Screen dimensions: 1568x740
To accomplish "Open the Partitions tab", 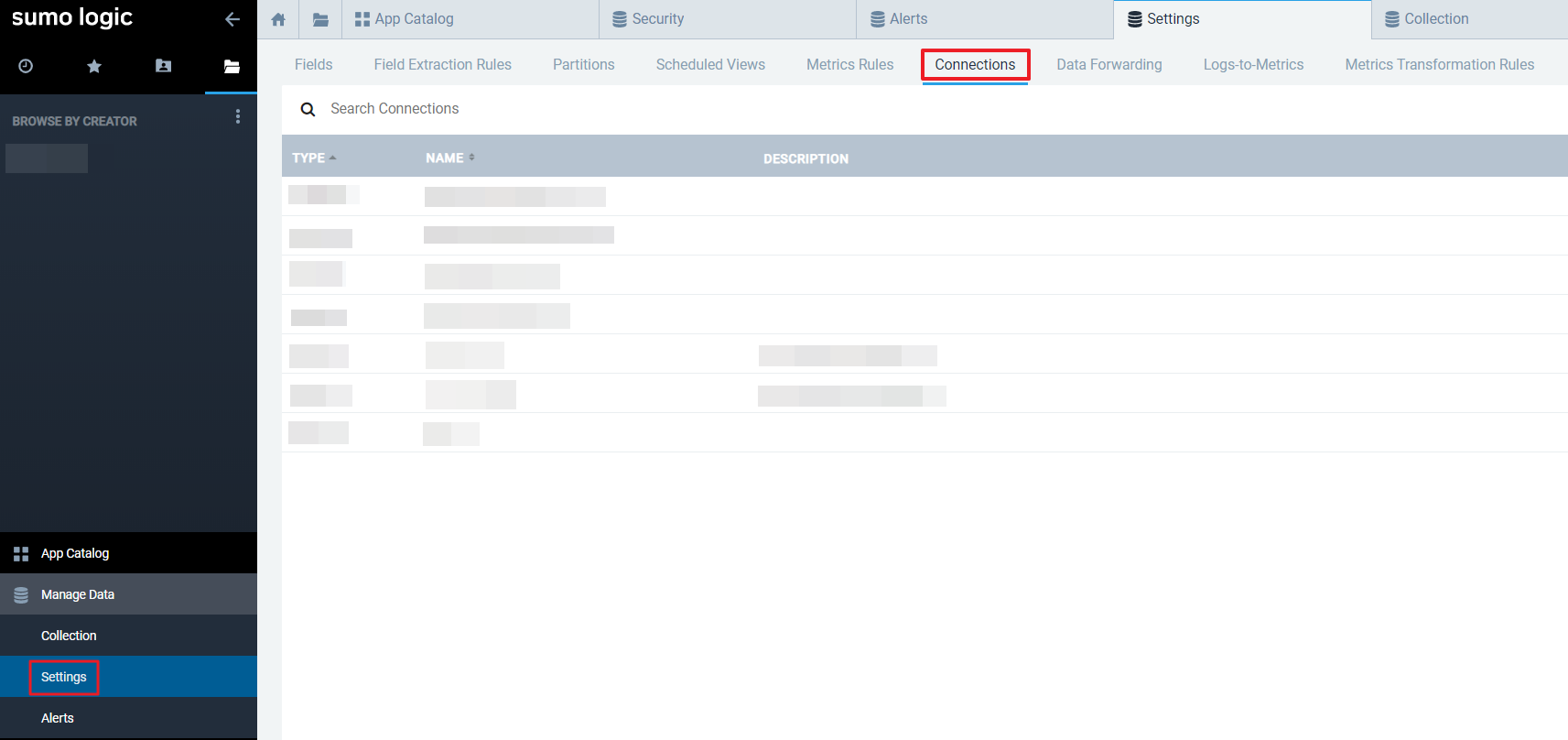I will click(583, 65).
